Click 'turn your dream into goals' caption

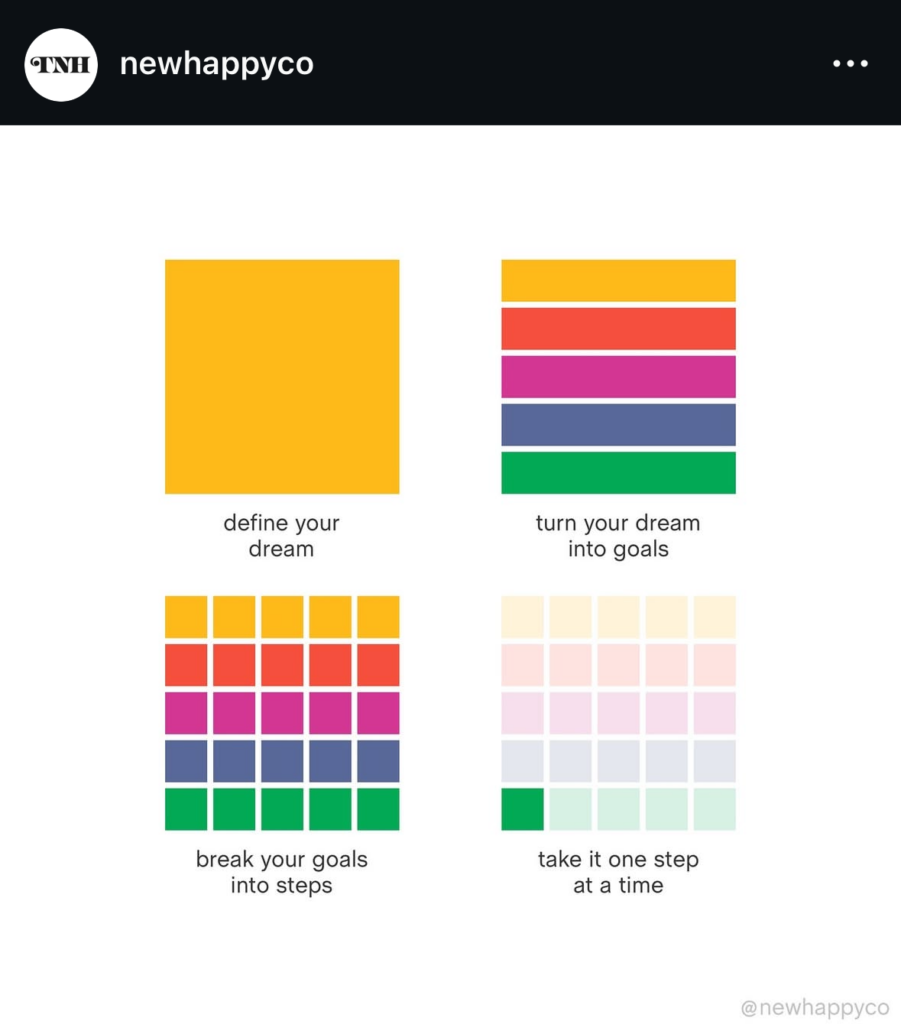(x=618, y=536)
